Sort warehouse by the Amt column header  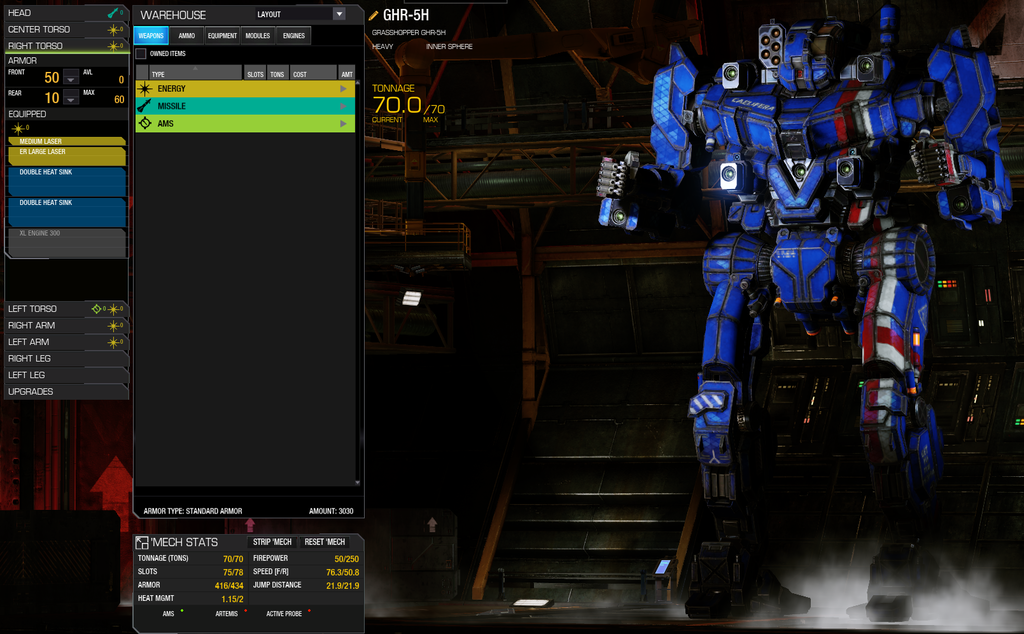pos(347,74)
